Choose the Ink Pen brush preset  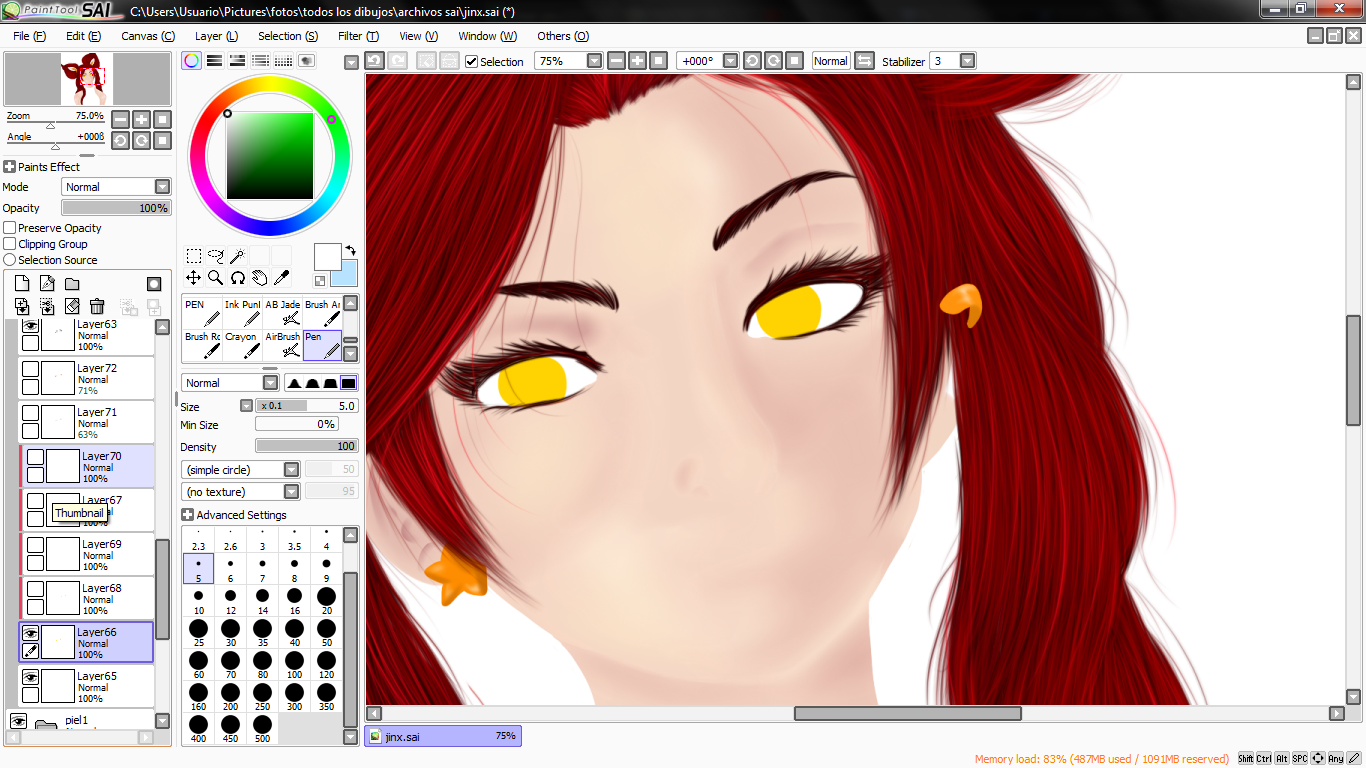[242, 312]
